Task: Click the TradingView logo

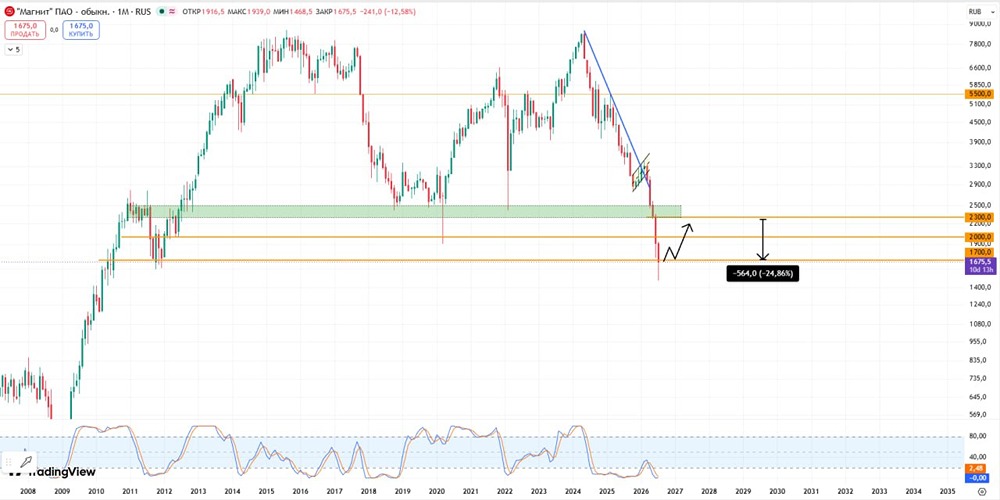Action: pyautogui.click(x=54, y=472)
